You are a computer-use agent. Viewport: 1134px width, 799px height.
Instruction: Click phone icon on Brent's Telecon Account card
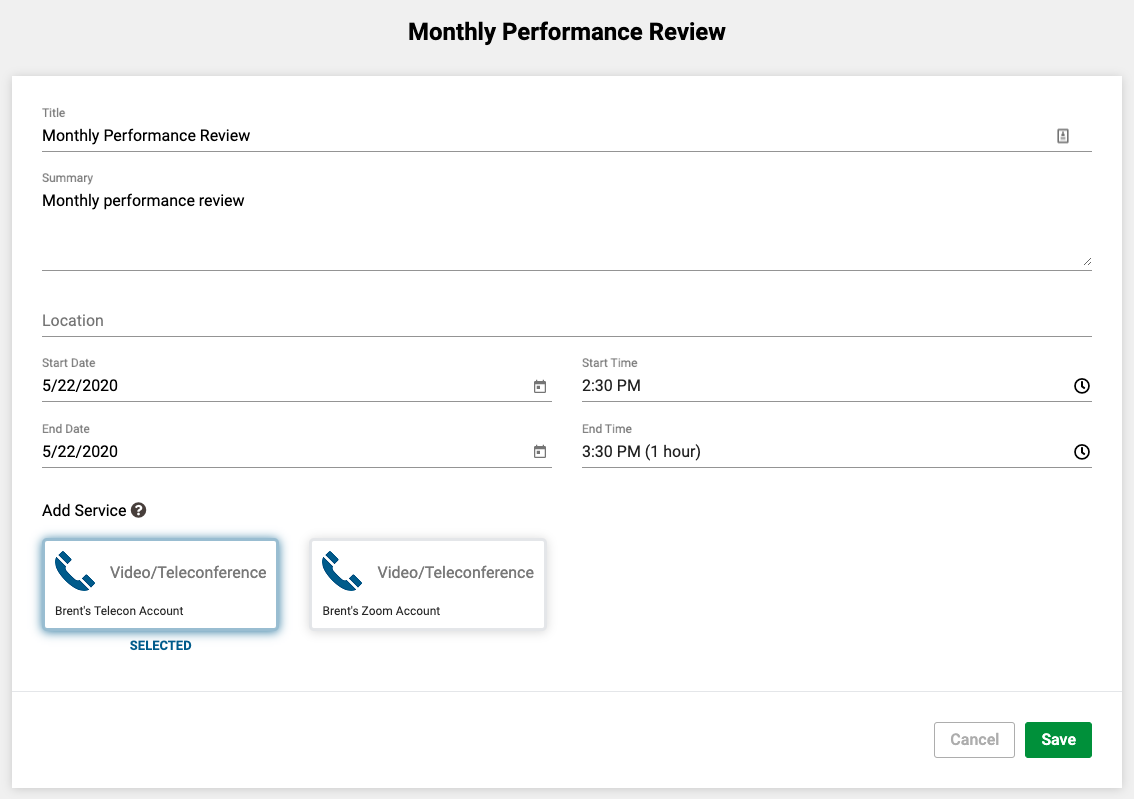pos(75,571)
